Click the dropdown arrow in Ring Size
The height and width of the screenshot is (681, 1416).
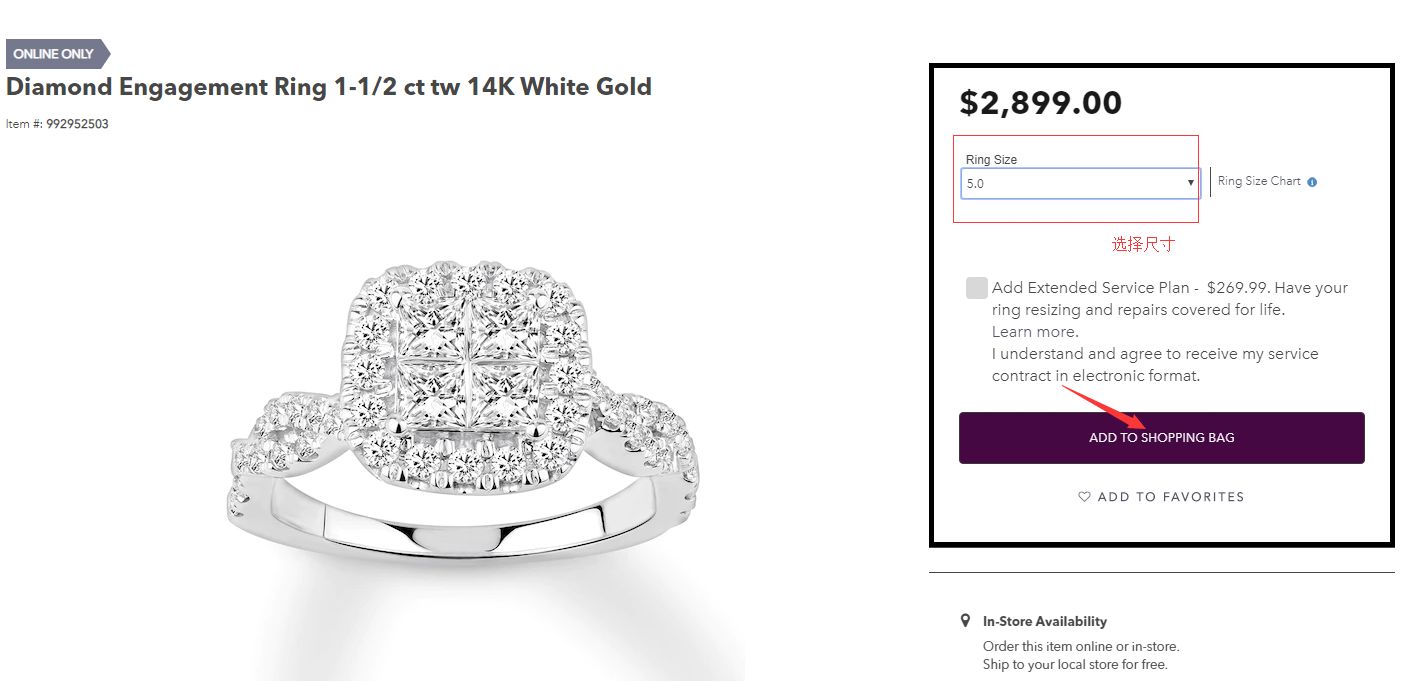[x=1190, y=183]
